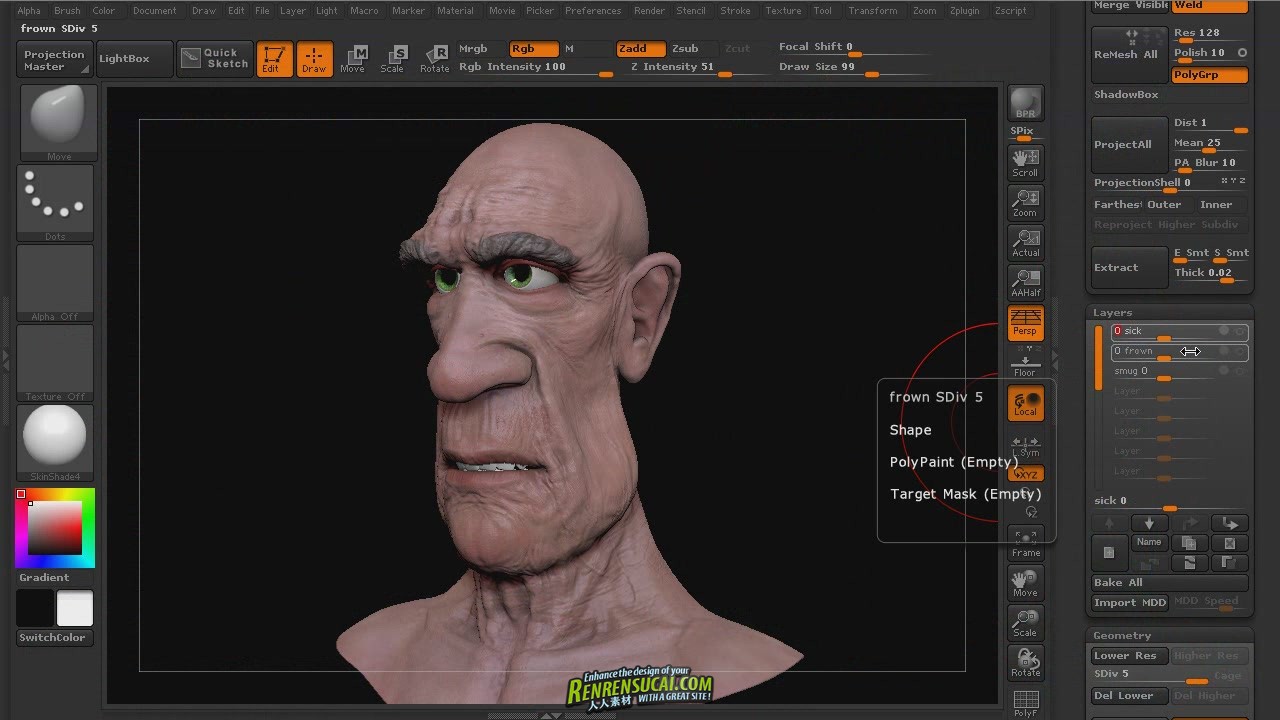Click the Frame icon
The width and height of the screenshot is (1280, 720).
click(x=1025, y=542)
